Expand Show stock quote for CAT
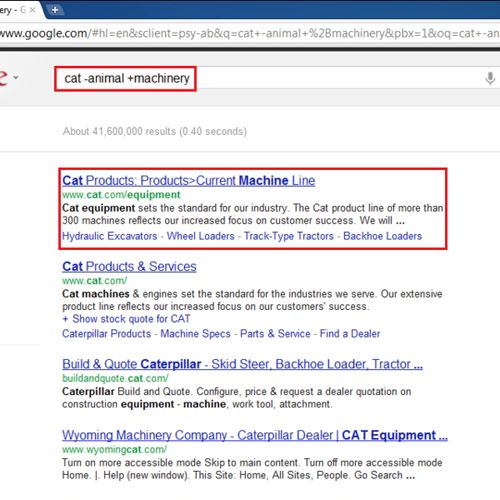 tap(126, 319)
